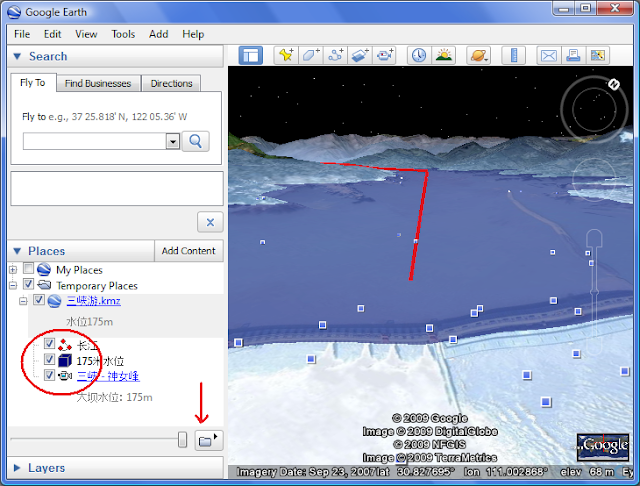Collapse the Temporary Places tree node

pyautogui.click(x=13, y=285)
